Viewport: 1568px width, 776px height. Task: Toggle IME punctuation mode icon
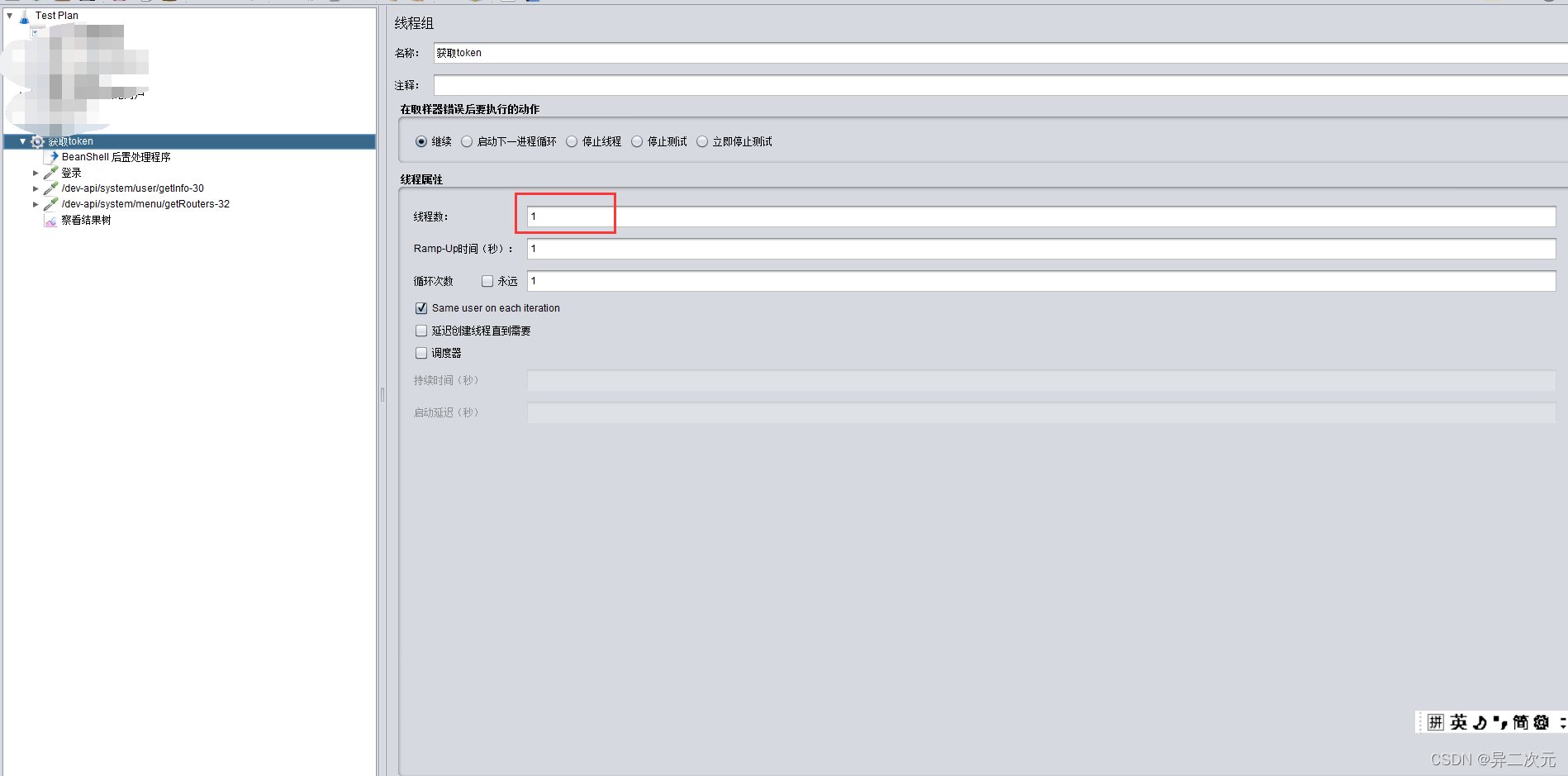[1500, 722]
